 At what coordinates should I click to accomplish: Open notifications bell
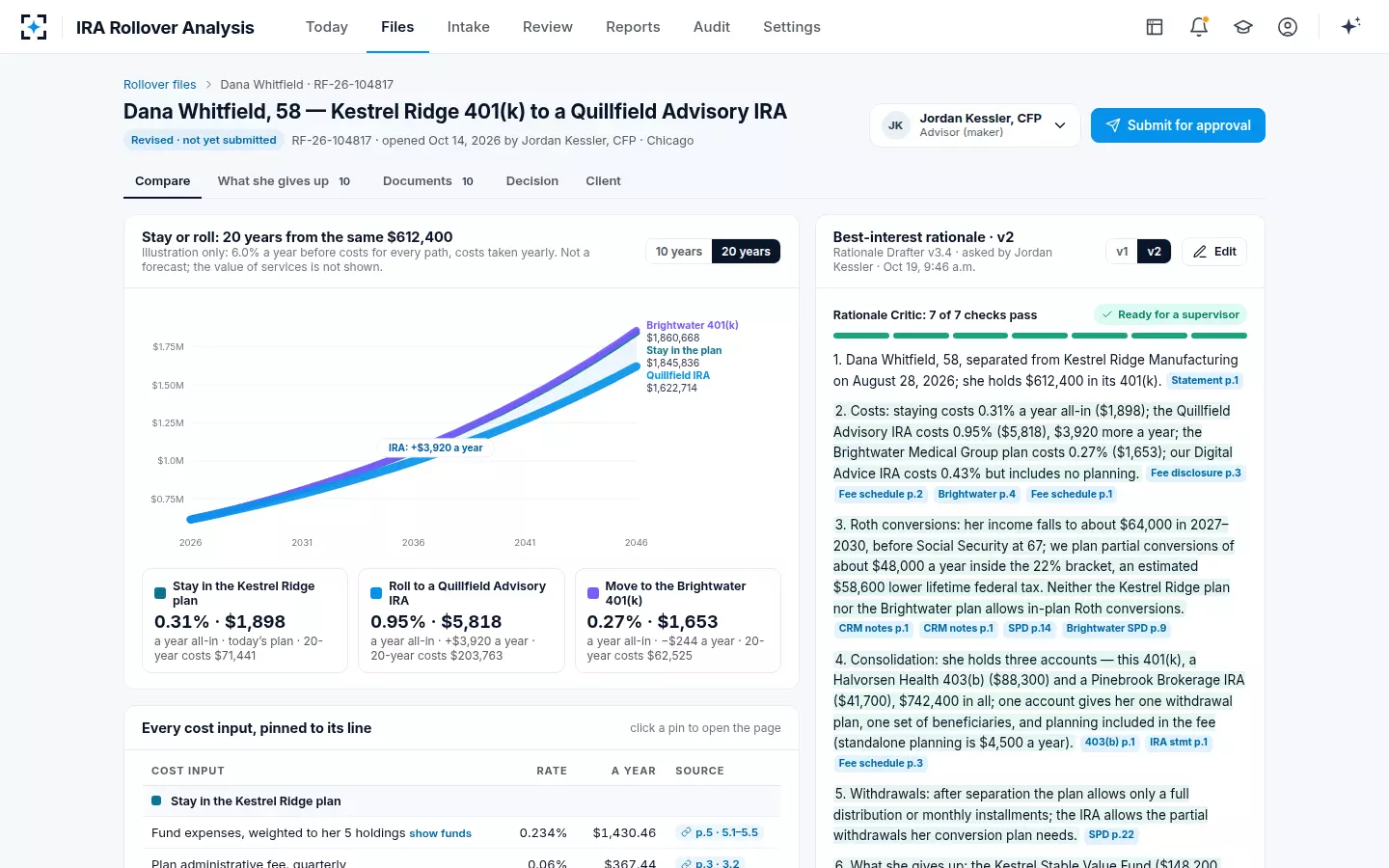[1199, 27]
